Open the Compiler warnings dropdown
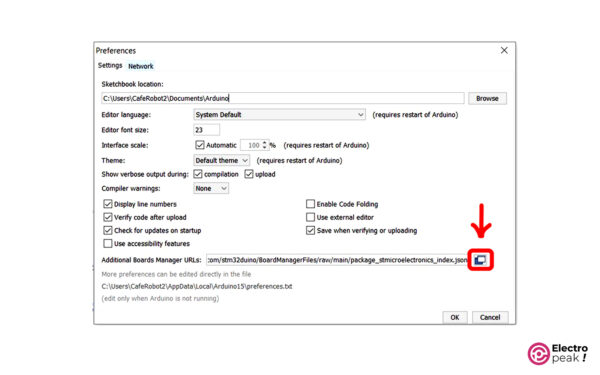 (x=211, y=188)
